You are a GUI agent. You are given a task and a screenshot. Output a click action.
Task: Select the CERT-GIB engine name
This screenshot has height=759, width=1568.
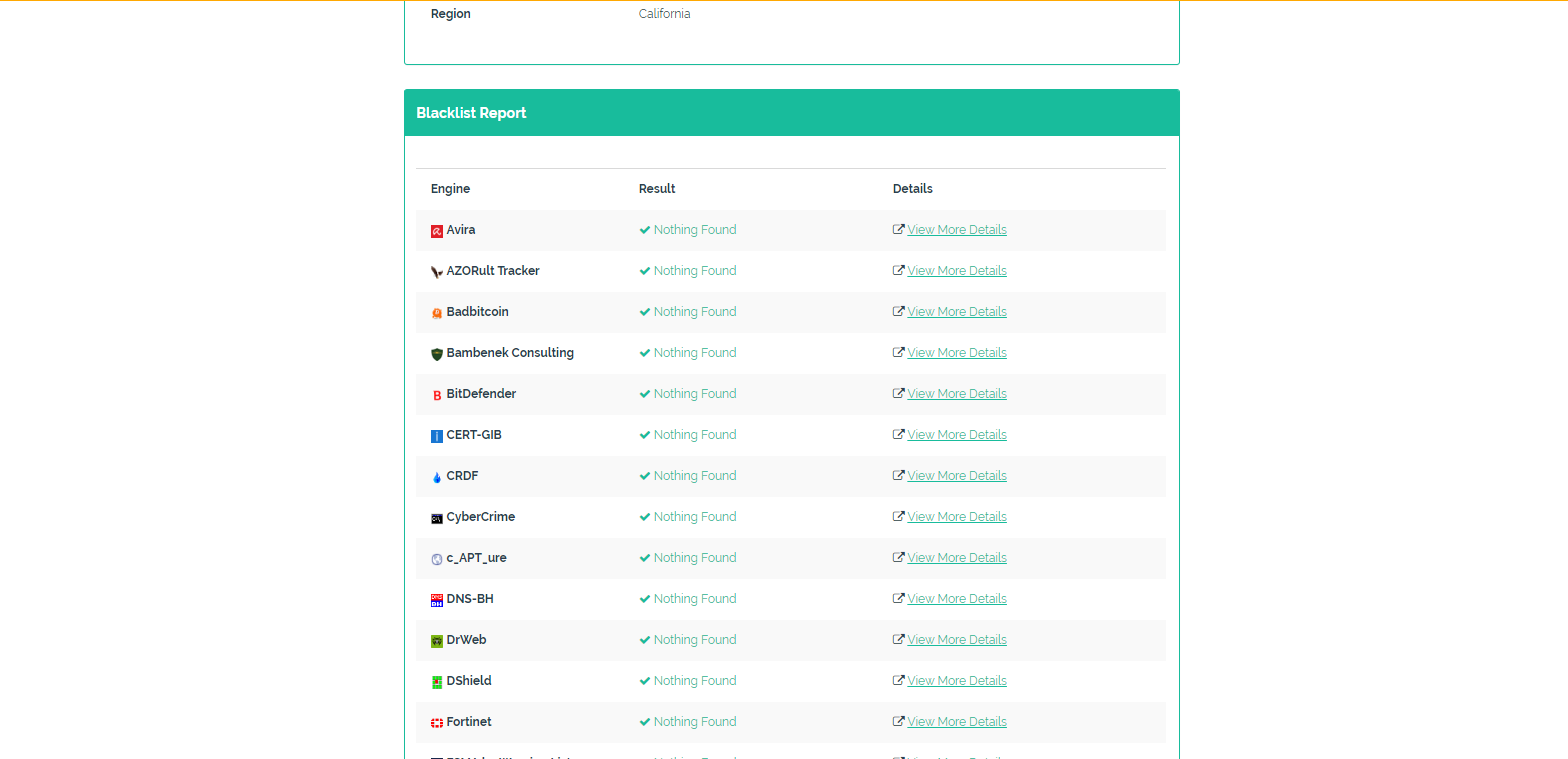coord(474,435)
